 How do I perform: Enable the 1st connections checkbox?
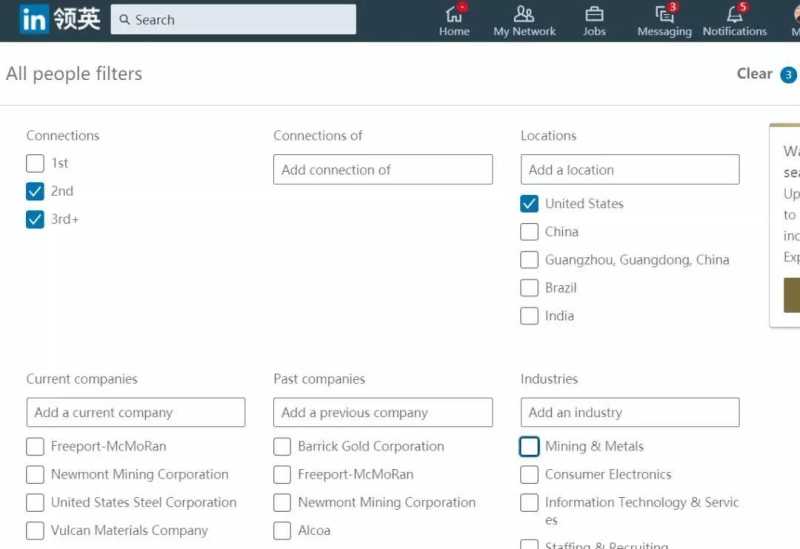[35, 163]
